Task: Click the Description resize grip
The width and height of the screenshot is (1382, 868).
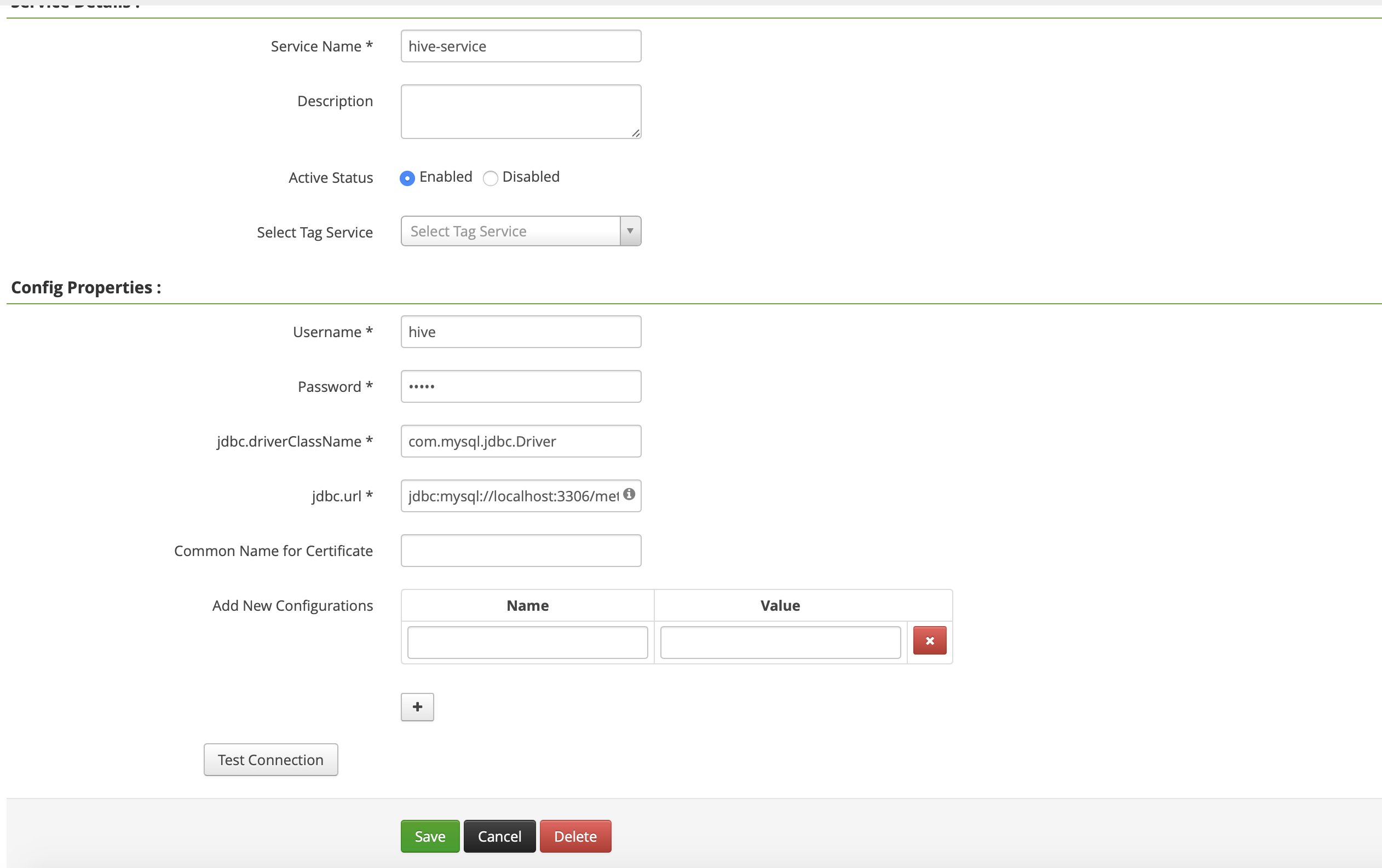Action: (x=636, y=134)
